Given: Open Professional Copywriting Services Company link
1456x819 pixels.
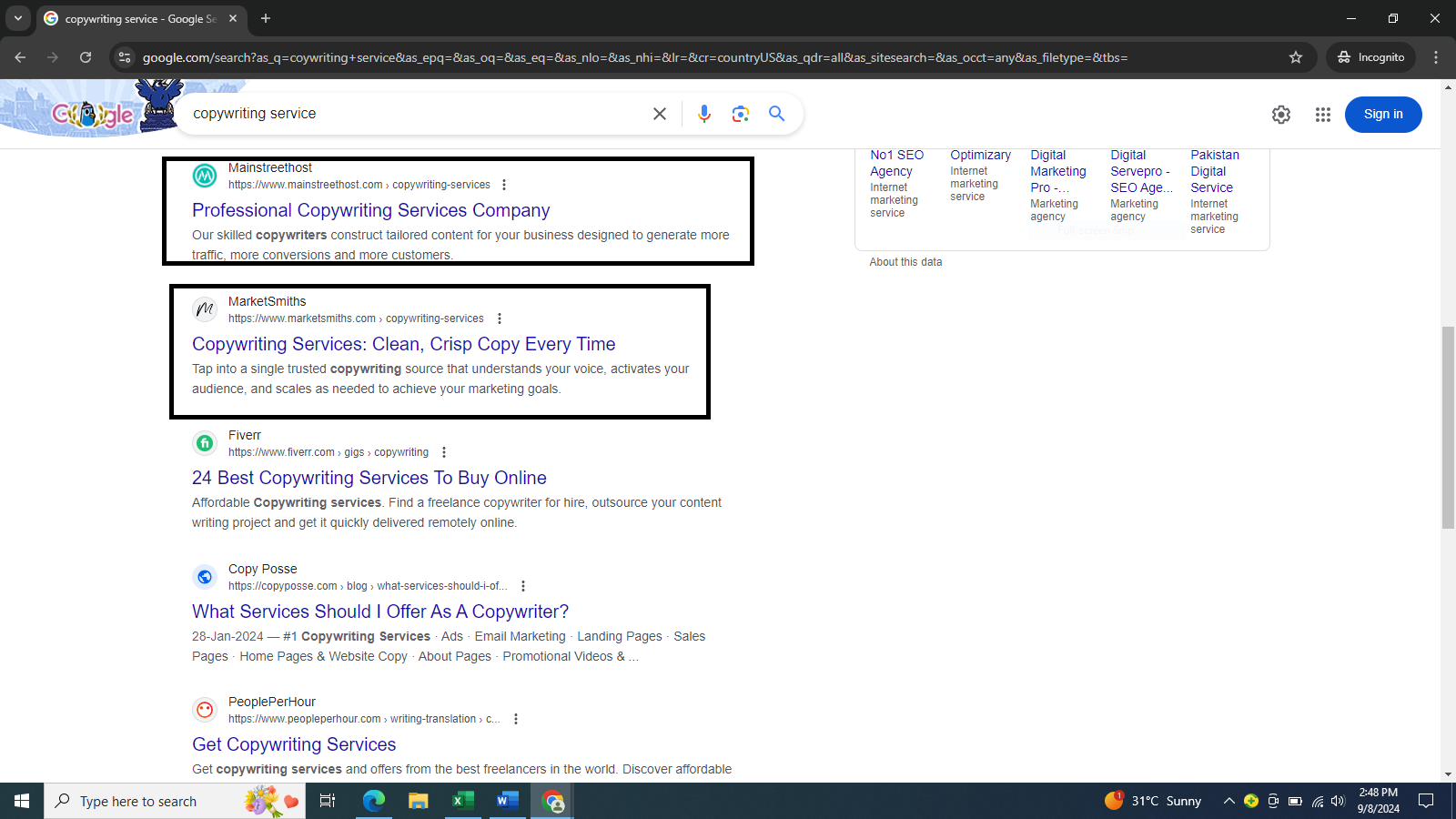Looking at the screenshot, I should 370,210.
